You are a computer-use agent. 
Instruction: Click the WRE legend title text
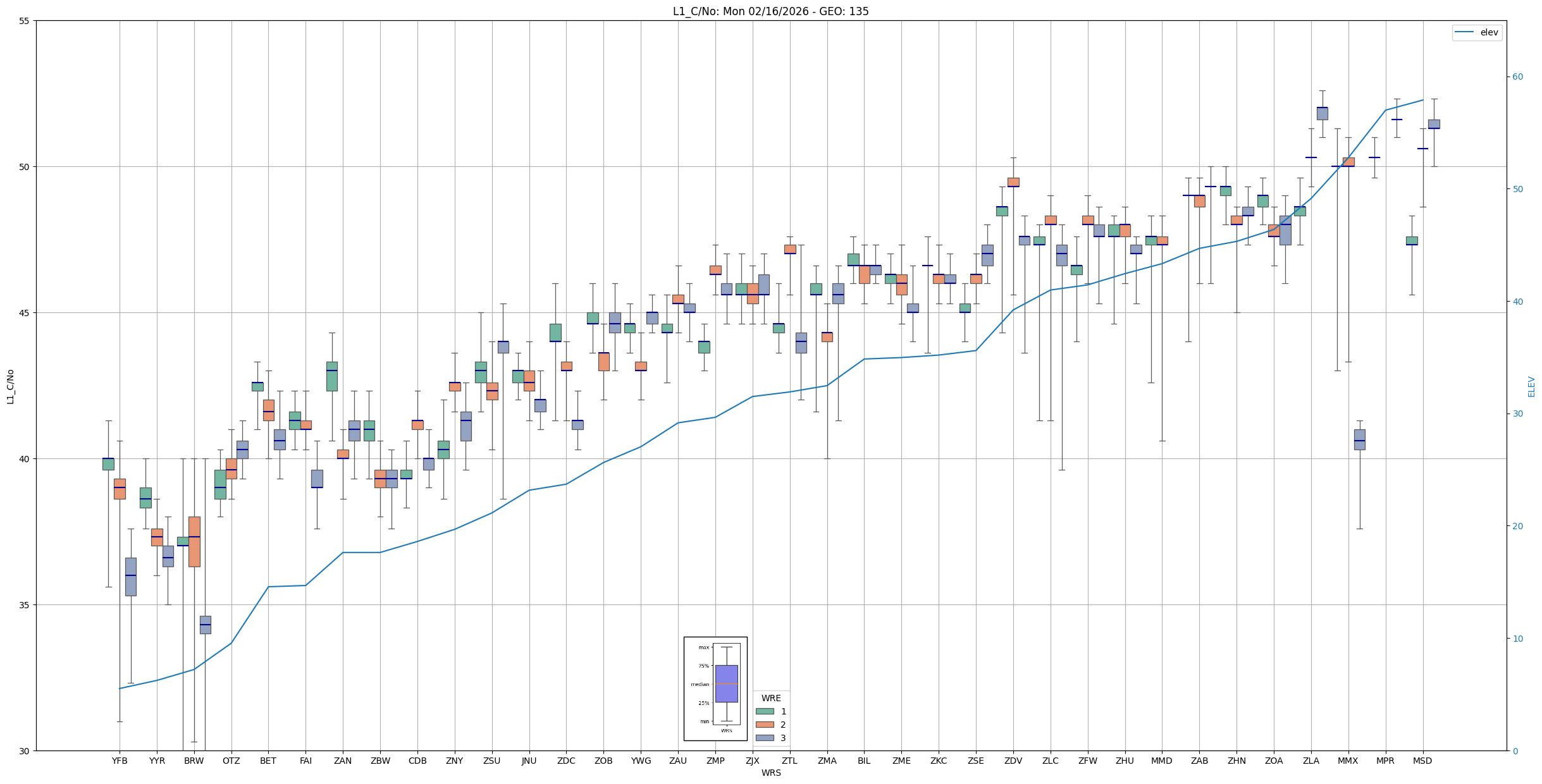771,698
